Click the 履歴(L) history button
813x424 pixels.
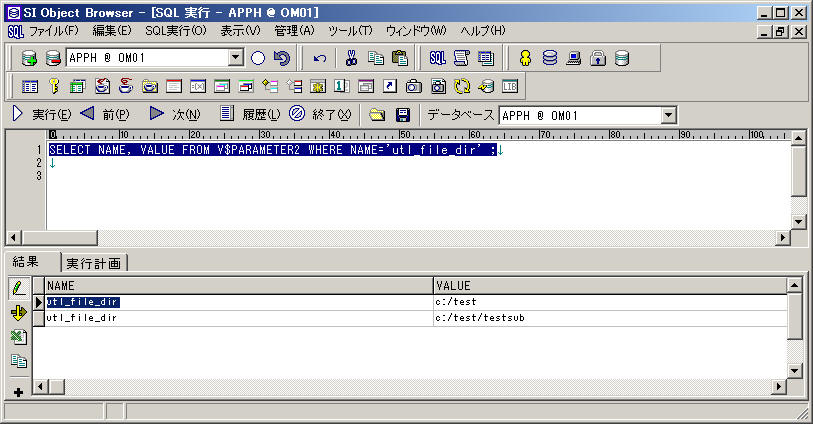[x=250, y=115]
